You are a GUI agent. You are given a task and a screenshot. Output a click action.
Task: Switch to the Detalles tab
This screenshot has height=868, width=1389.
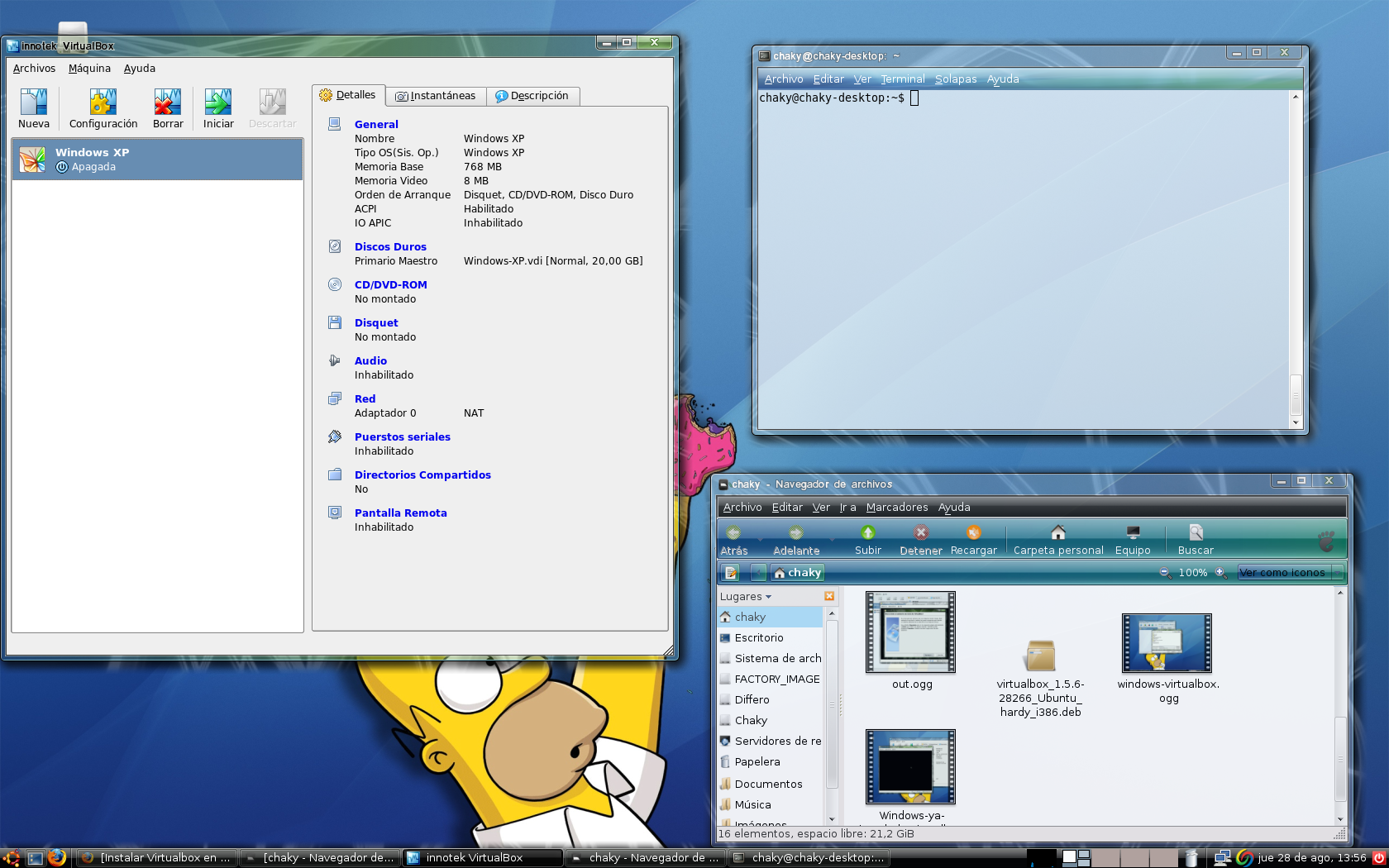pyautogui.click(x=348, y=95)
